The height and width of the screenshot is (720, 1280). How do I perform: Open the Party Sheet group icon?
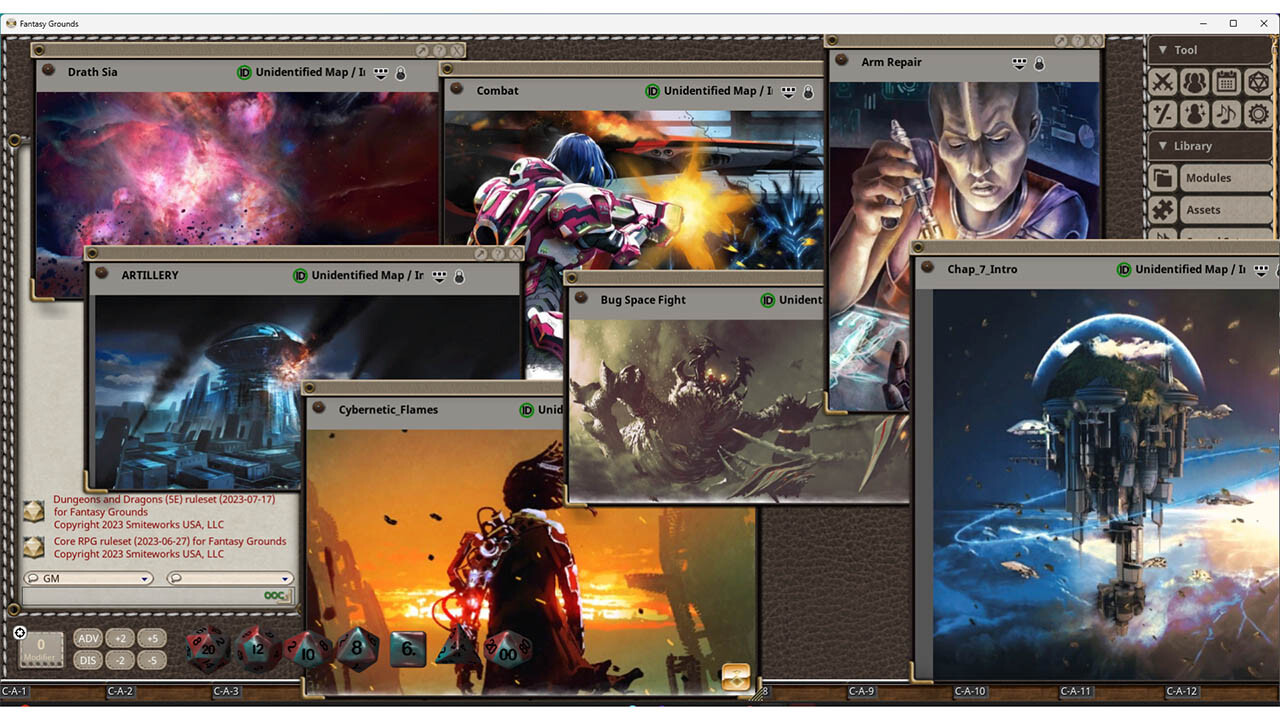(x=1195, y=82)
